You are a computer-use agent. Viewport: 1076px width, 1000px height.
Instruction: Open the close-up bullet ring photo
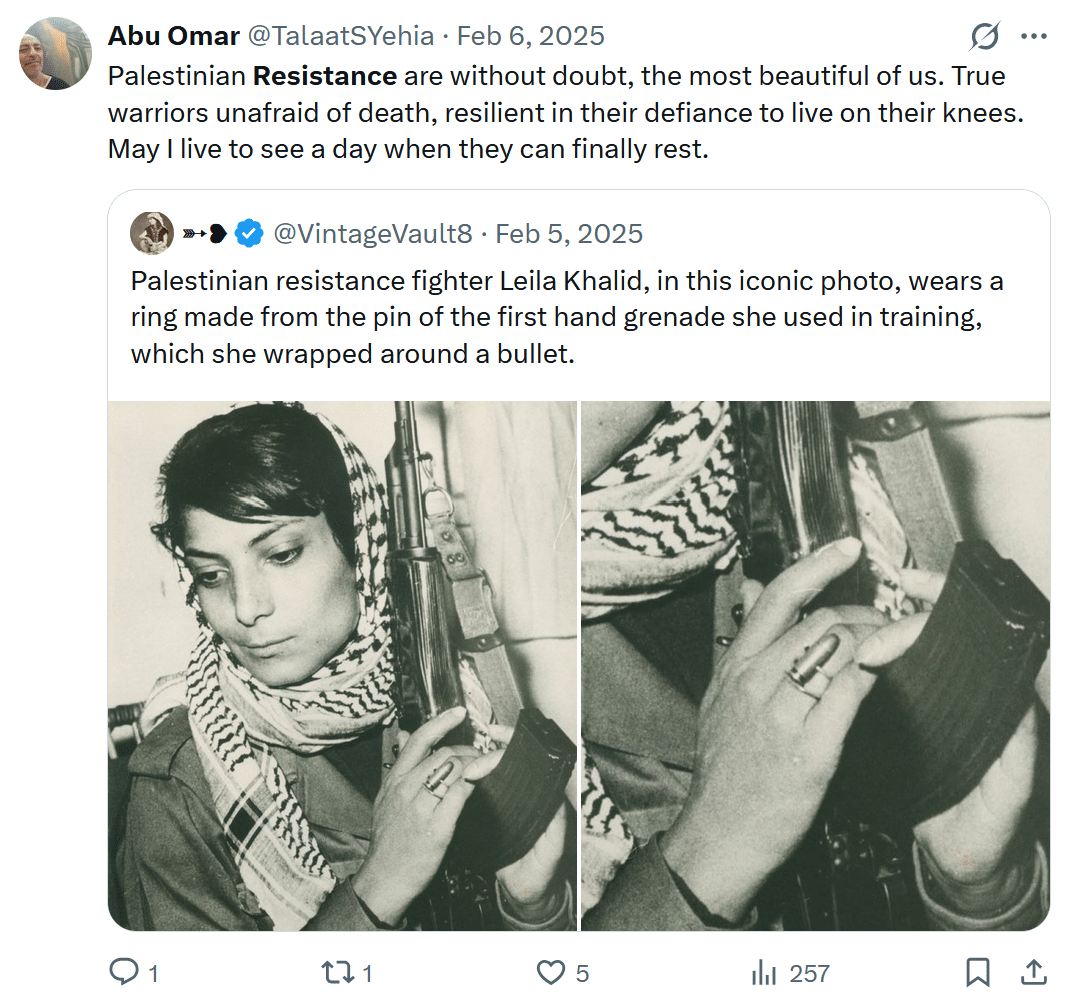click(x=815, y=666)
